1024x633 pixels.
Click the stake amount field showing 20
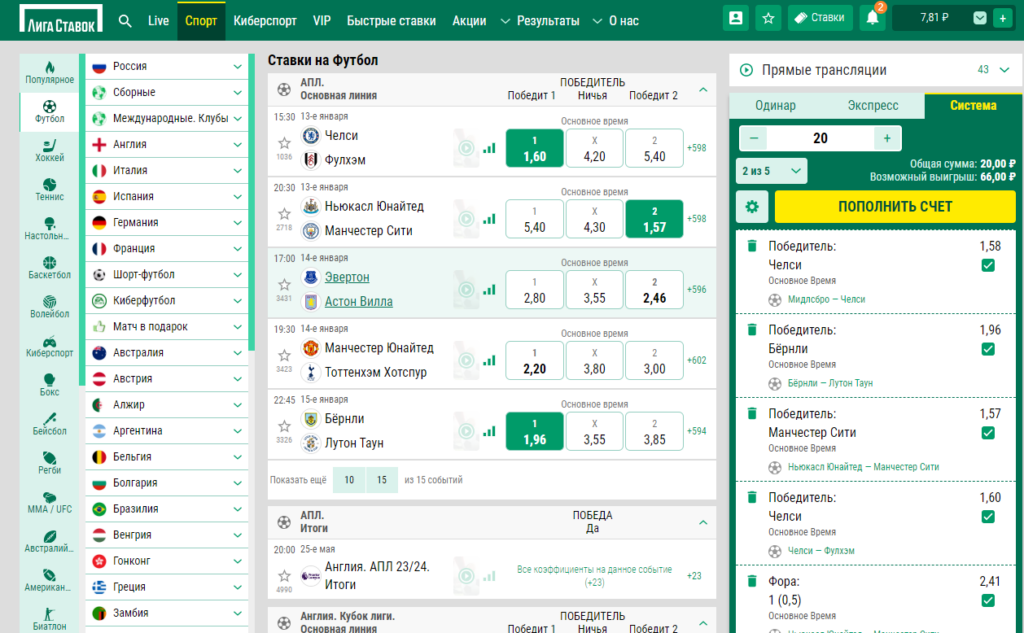[820, 138]
